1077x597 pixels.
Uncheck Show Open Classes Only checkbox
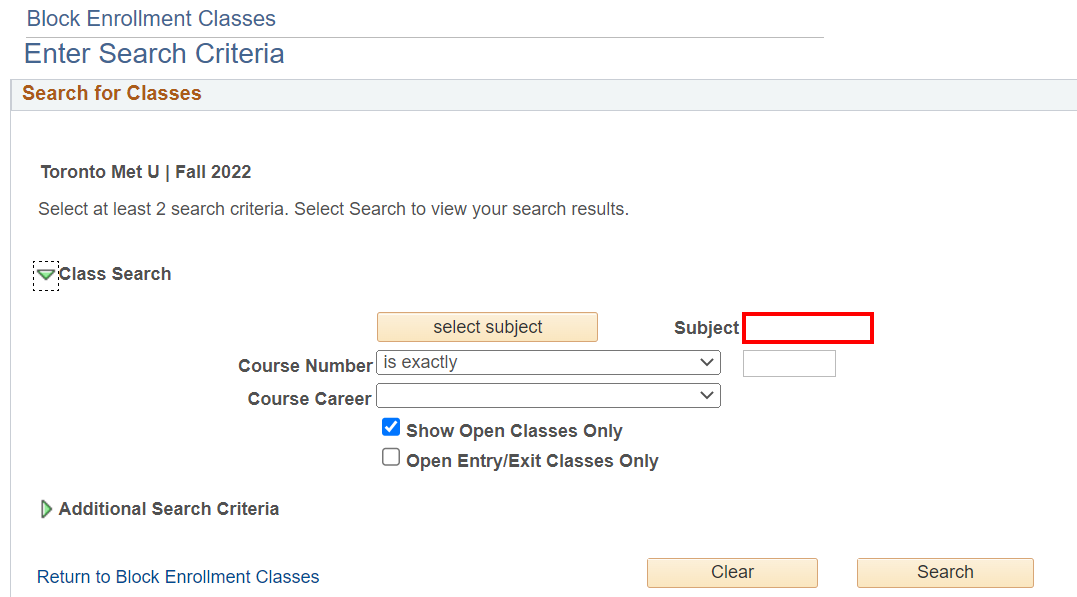(x=391, y=428)
